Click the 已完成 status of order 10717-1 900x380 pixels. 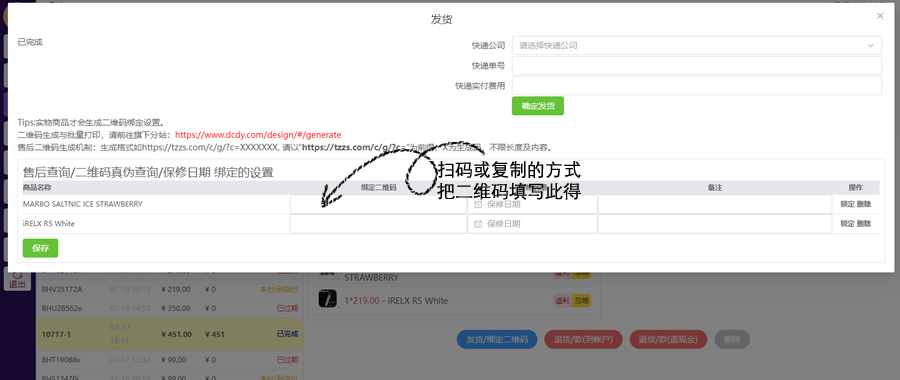click(288, 334)
